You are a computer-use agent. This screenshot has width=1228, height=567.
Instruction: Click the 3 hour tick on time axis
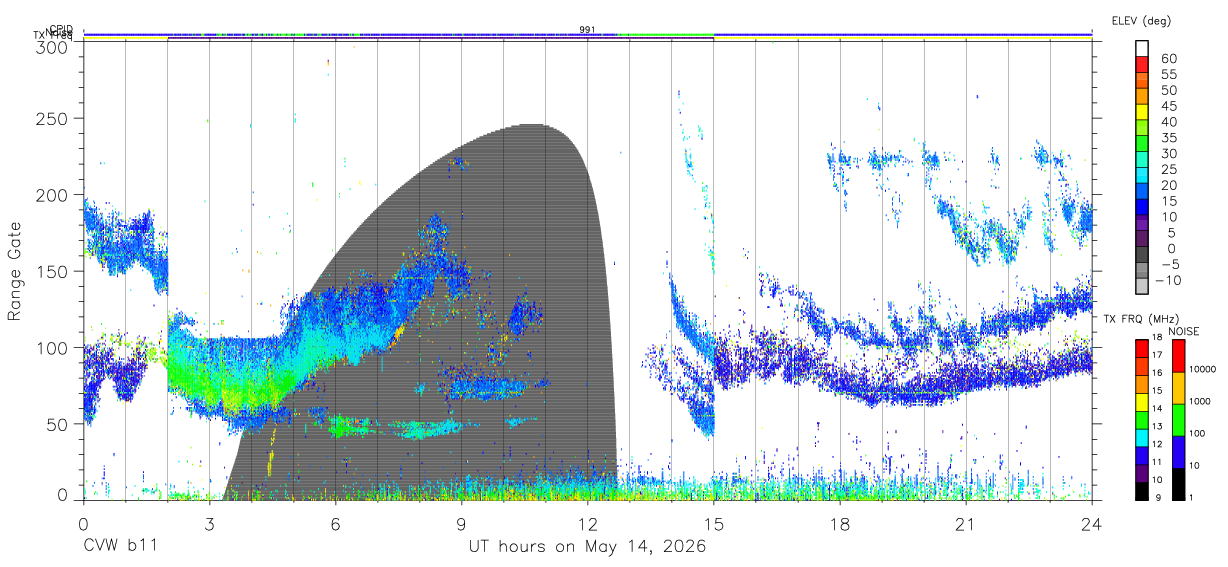point(209,523)
